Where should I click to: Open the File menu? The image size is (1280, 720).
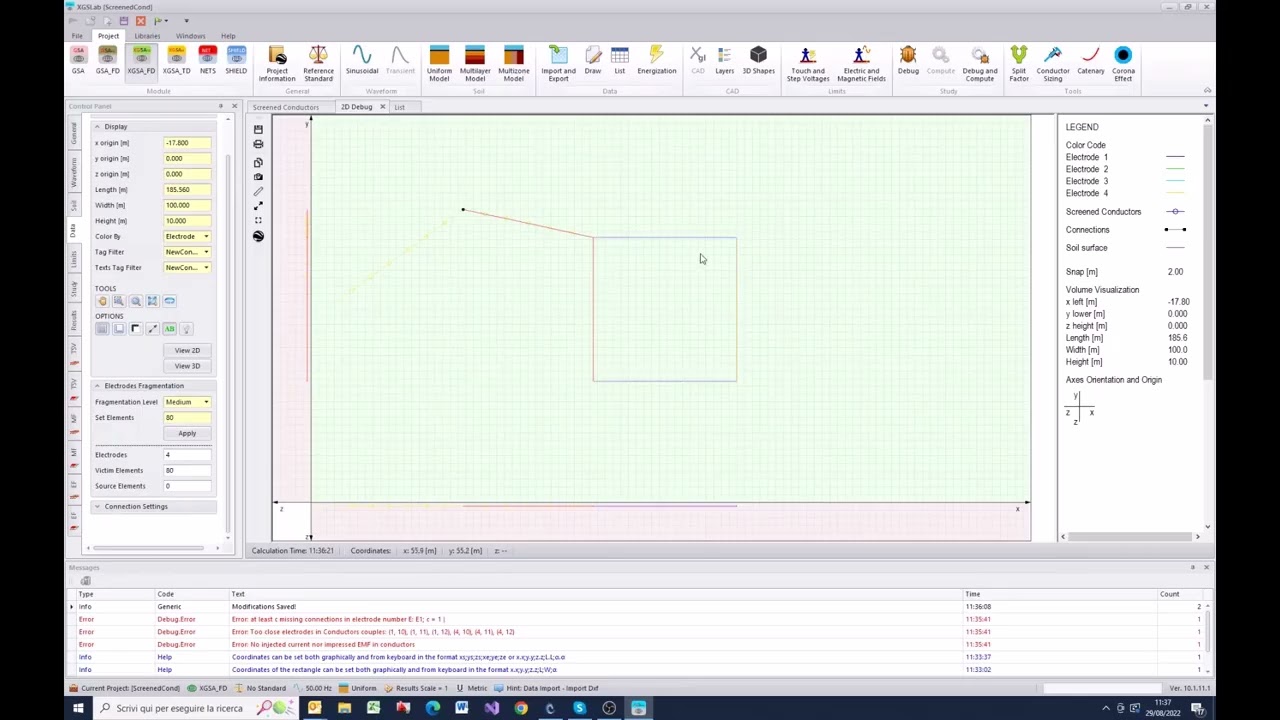77,36
